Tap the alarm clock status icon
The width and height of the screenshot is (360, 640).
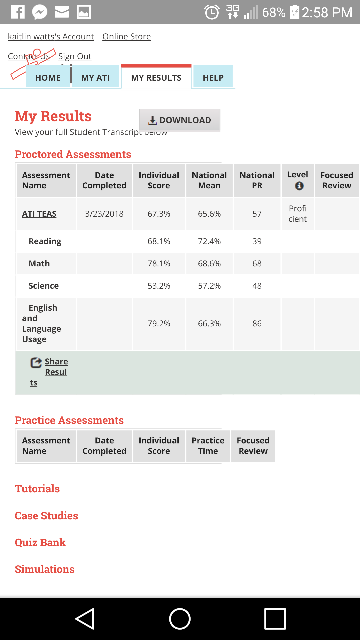(x=212, y=12)
